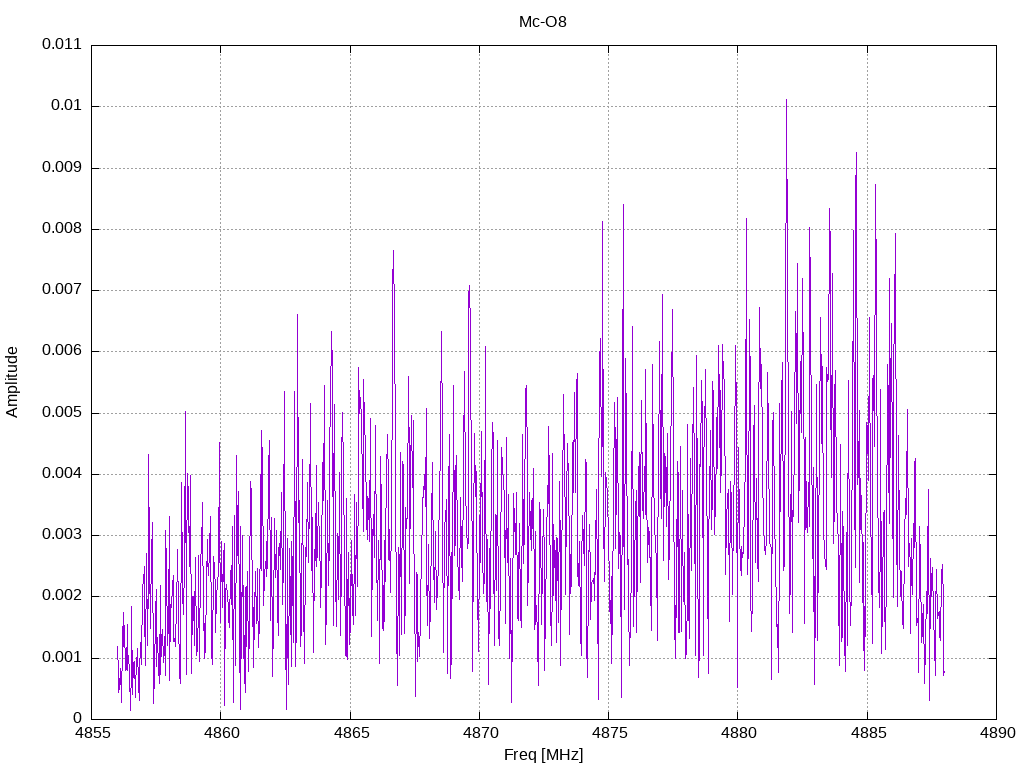Click the 4865 x-axis tick label
The height and width of the screenshot is (768, 1024).
click(351, 733)
